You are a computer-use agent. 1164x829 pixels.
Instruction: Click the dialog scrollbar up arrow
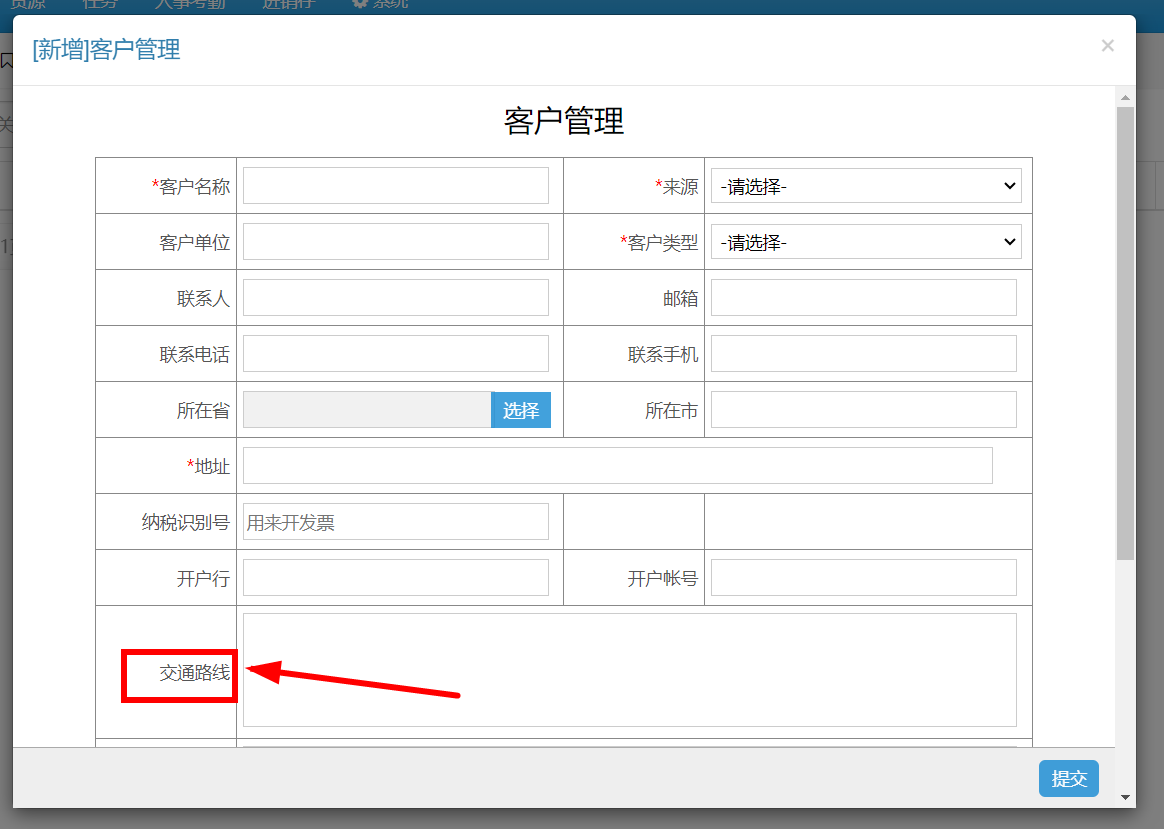1125,97
